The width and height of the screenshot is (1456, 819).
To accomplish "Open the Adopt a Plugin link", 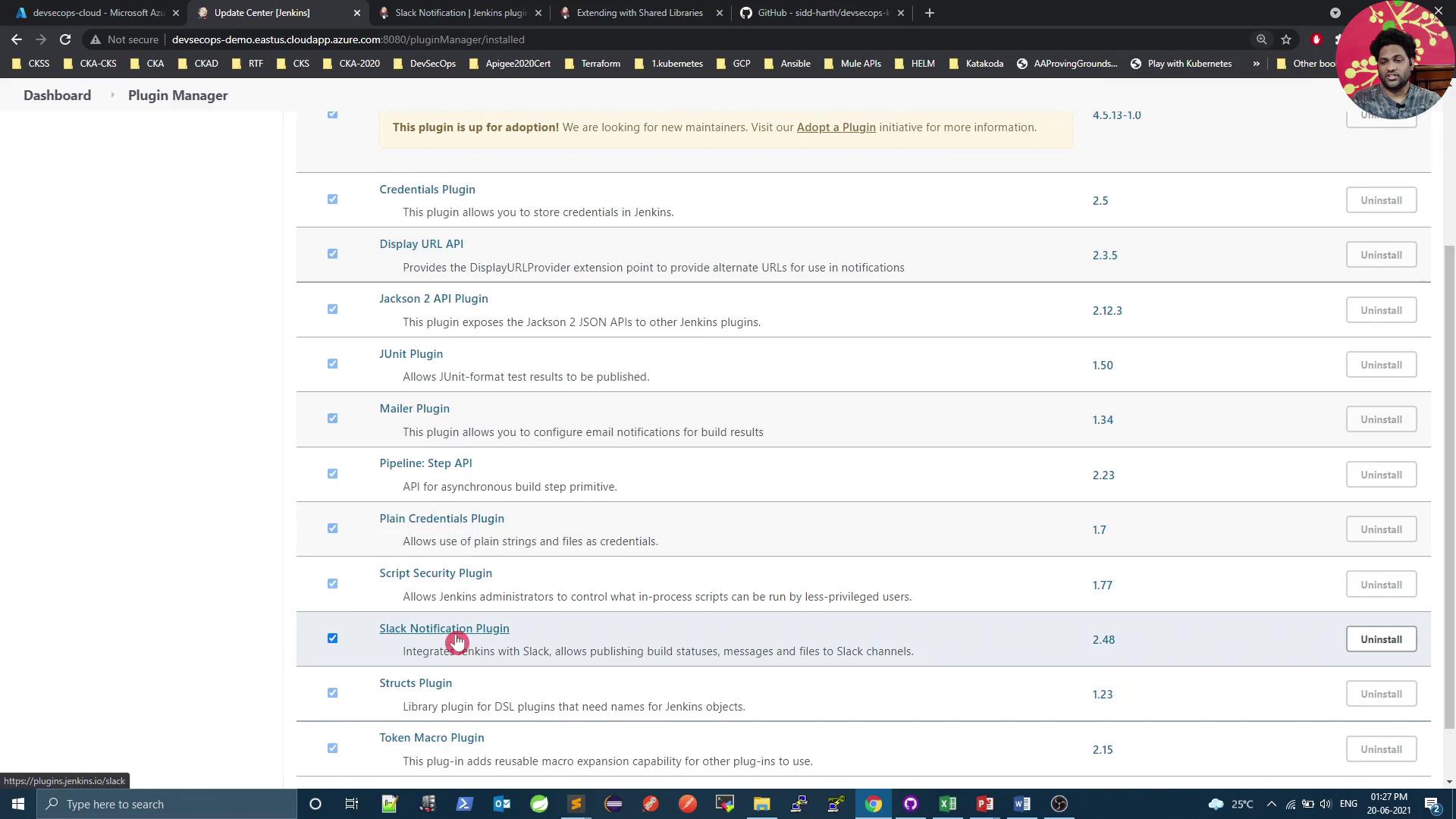I will tap(836, 127).
